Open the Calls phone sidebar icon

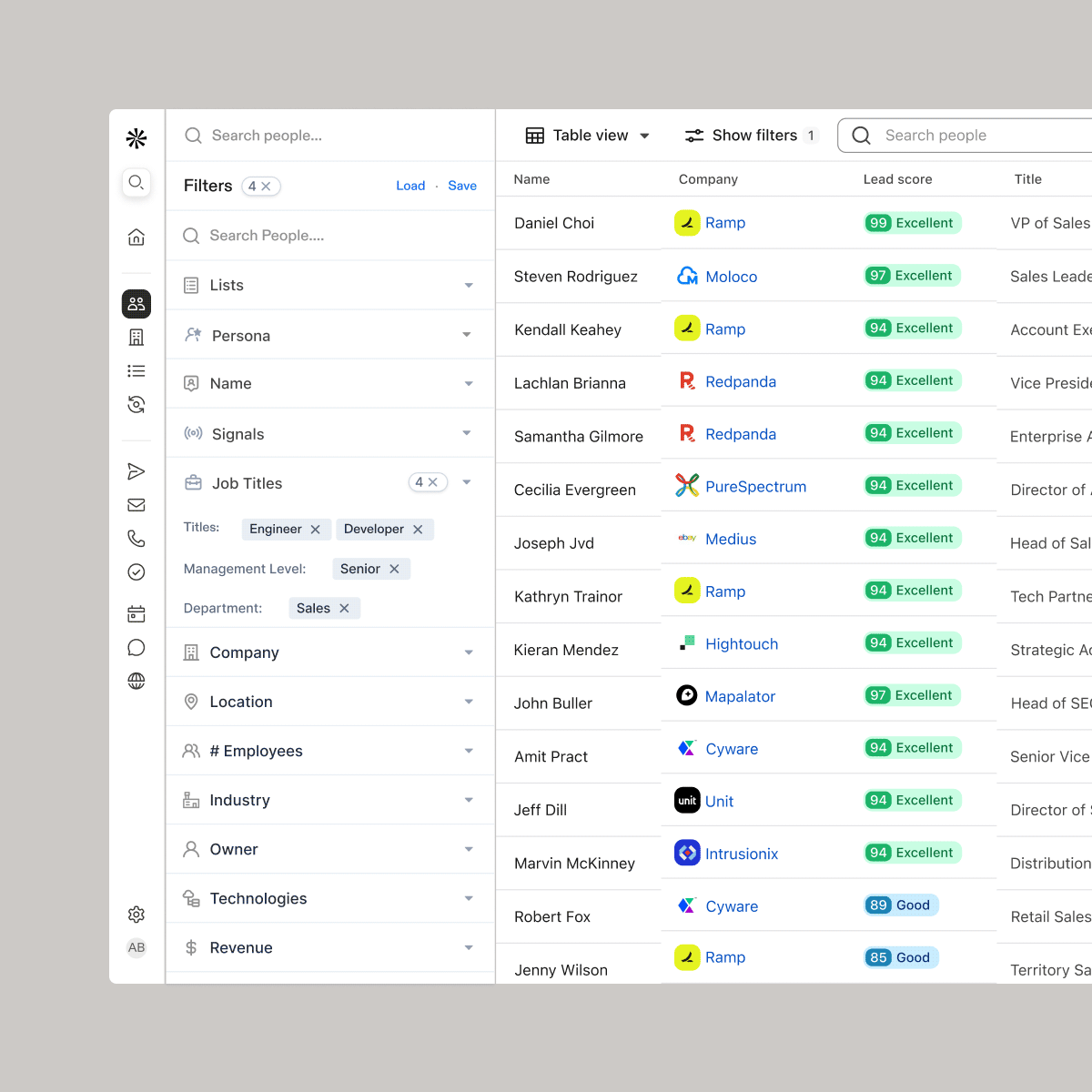click(x=136, y=539)
